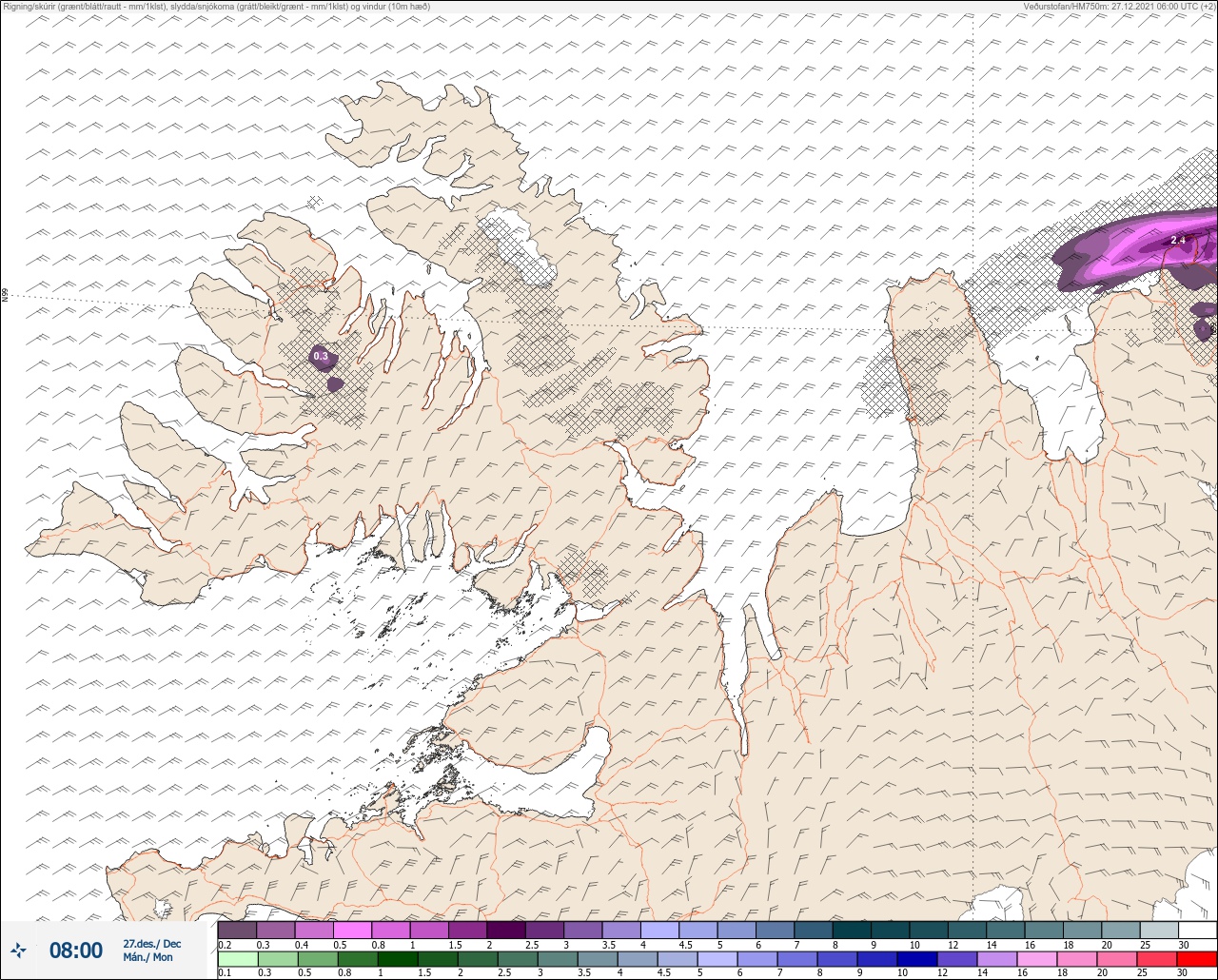Image resolution: width=1218 pixels, height=980 pixels.
Task: Select the lower-row light blue swatch labeled 5
Action: tap(717, 959)
